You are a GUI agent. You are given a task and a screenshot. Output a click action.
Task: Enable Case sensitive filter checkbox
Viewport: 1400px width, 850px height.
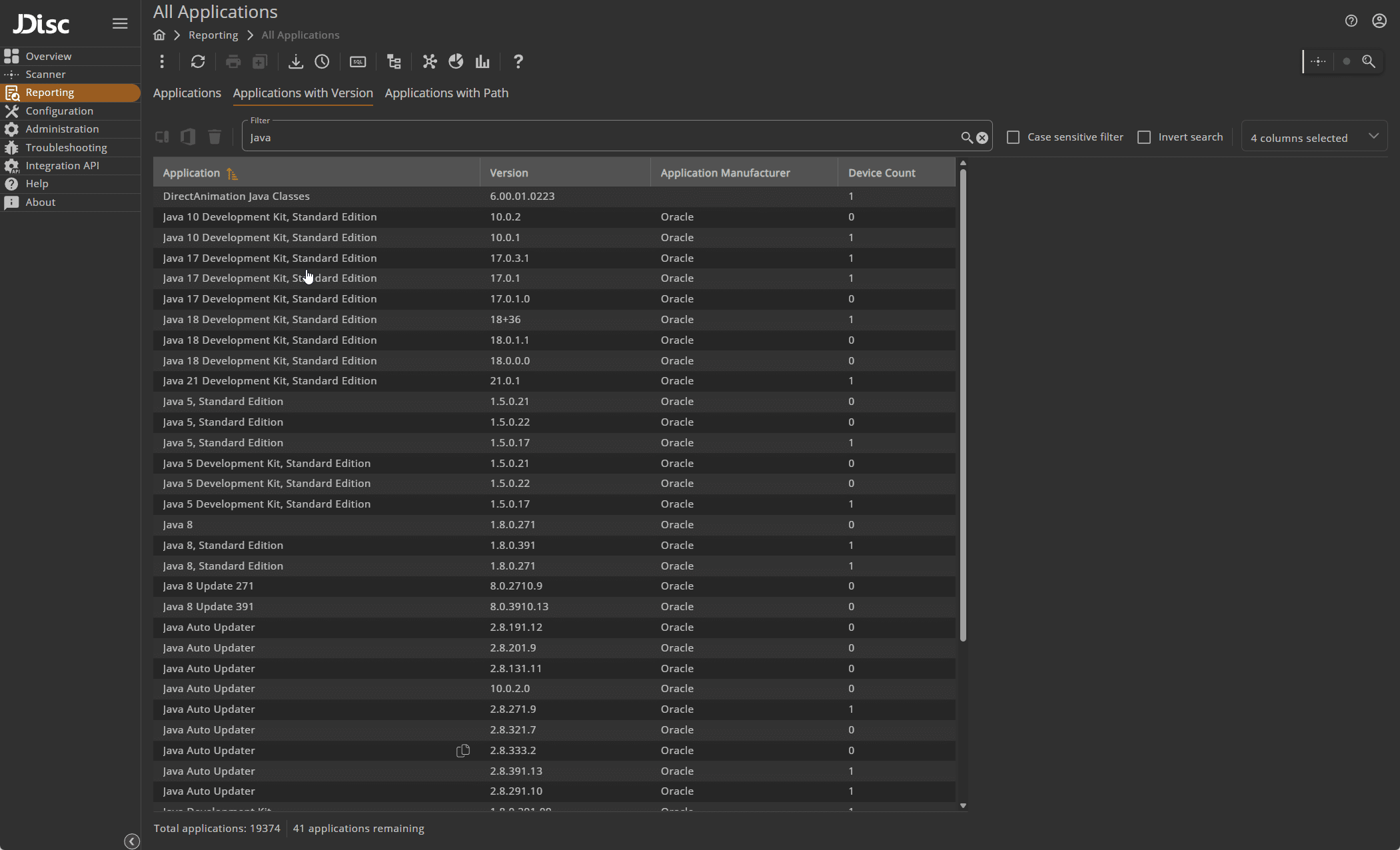1013,137
